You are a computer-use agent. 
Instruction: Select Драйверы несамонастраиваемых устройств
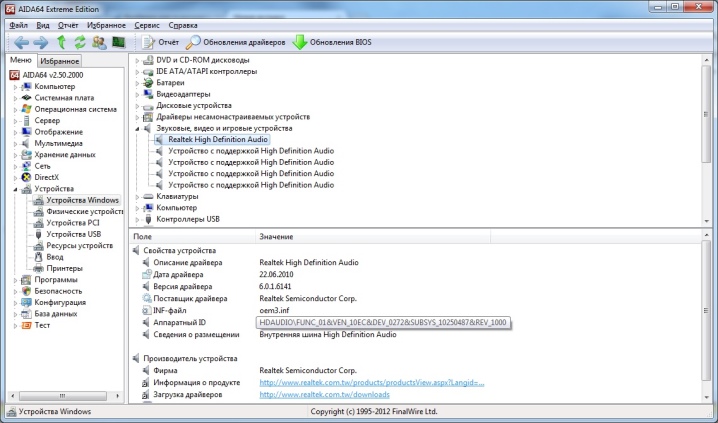[x=233, y=117]
